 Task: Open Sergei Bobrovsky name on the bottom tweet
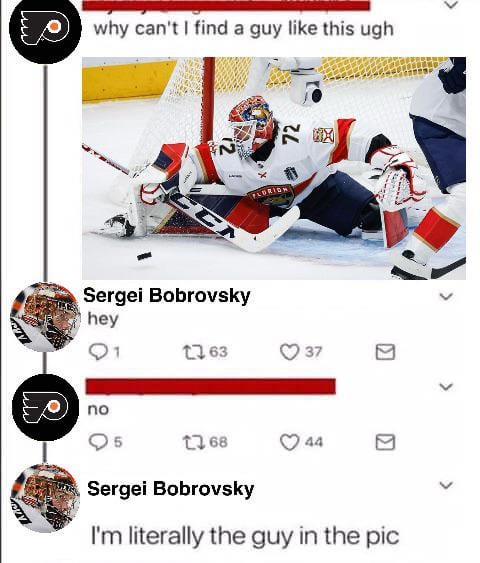point(171,489)
